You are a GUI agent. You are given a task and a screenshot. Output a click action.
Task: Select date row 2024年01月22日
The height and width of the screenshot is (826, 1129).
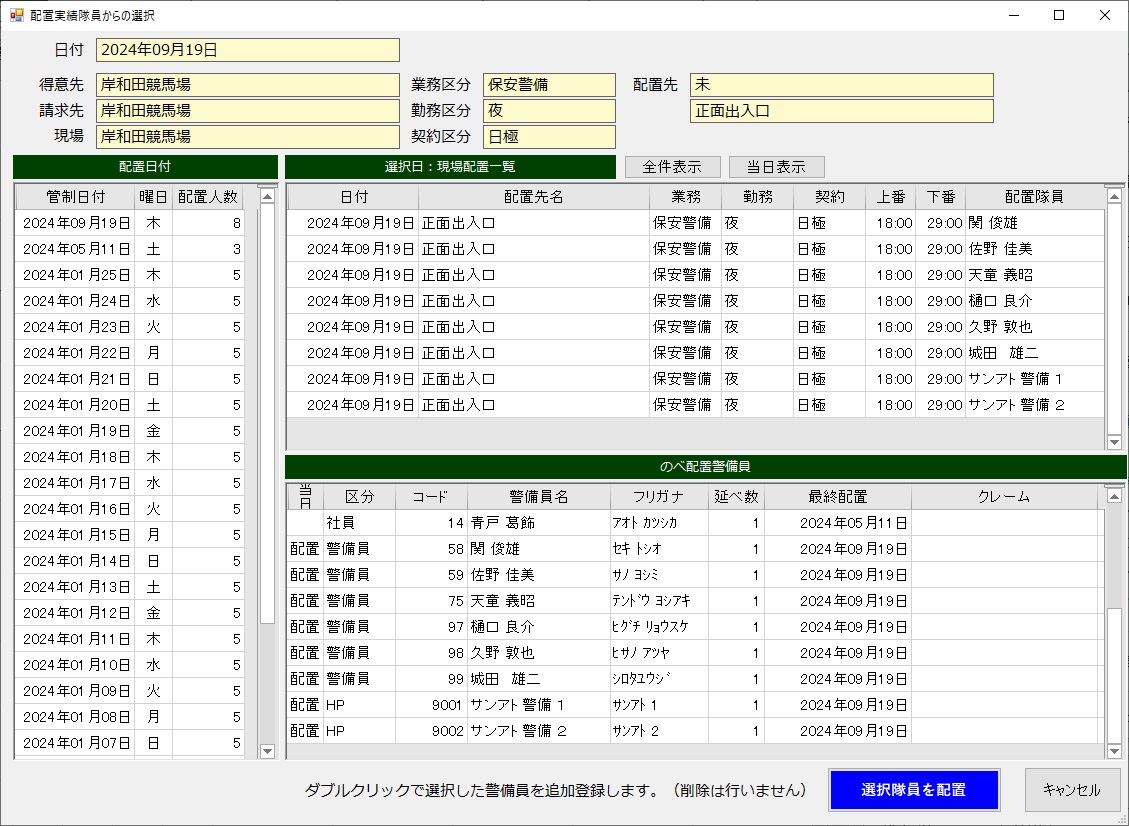tap(130, 353)
